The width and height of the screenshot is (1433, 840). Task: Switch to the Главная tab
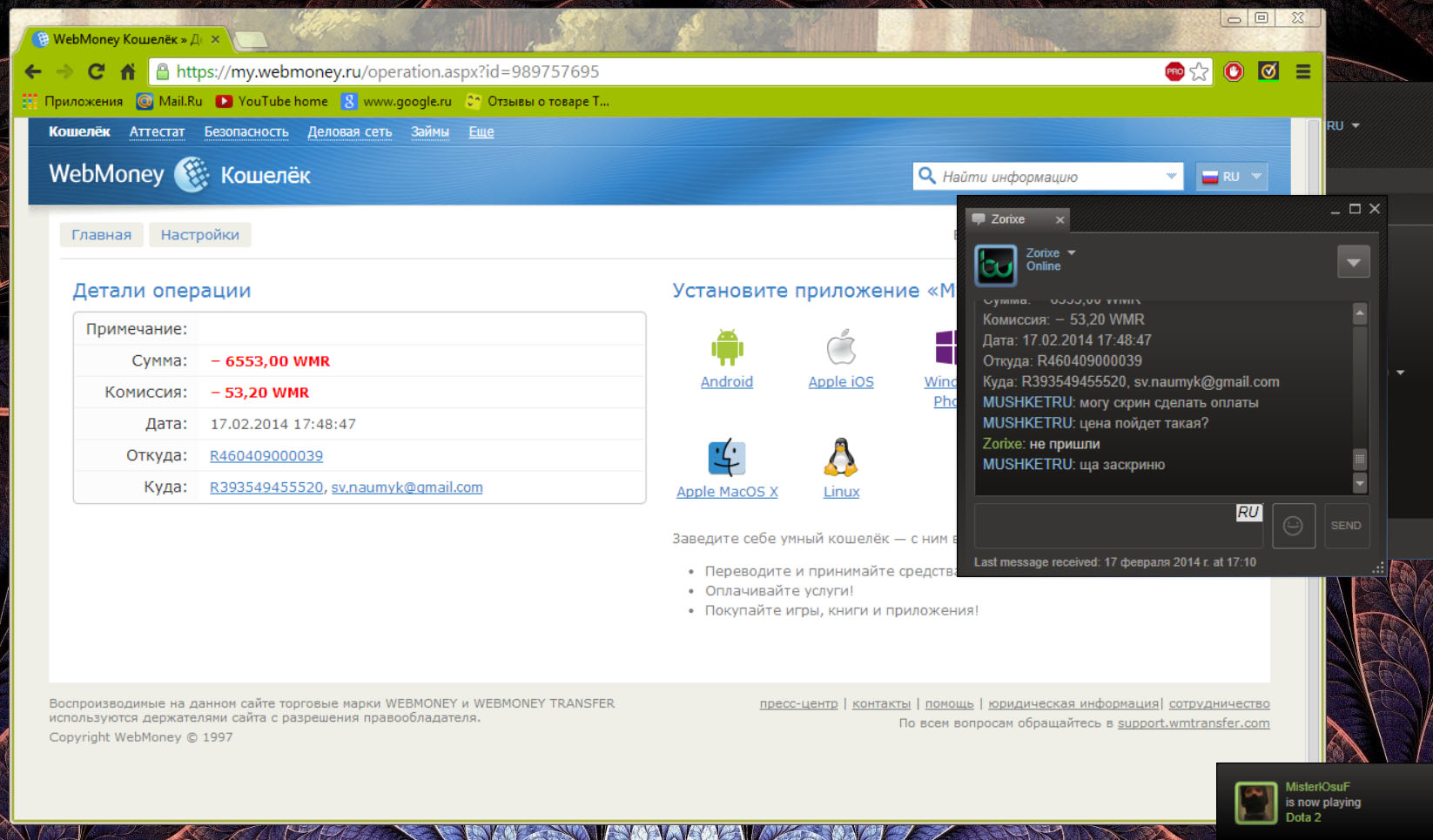[x=101, y=235]
